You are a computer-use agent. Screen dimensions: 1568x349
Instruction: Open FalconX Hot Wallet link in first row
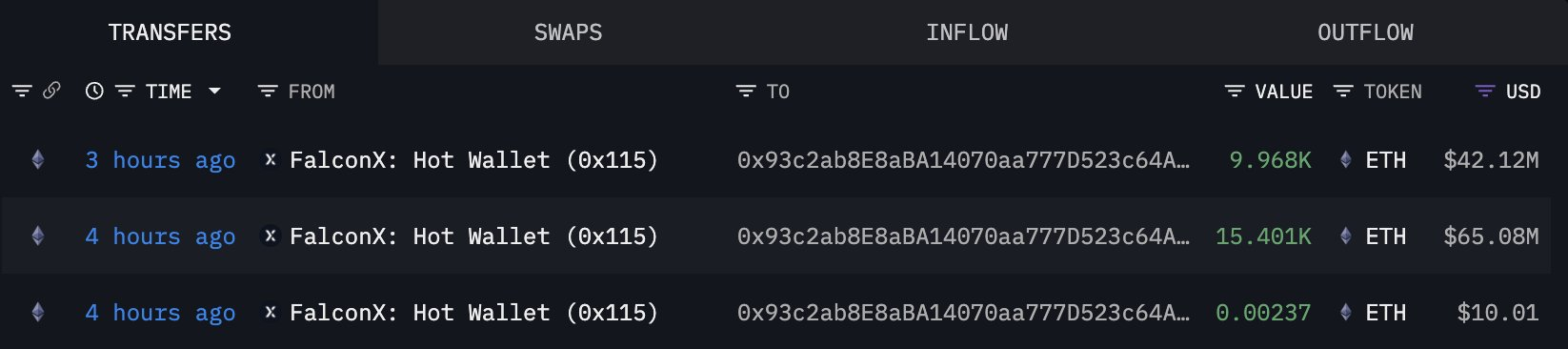(x=473, y=160)
